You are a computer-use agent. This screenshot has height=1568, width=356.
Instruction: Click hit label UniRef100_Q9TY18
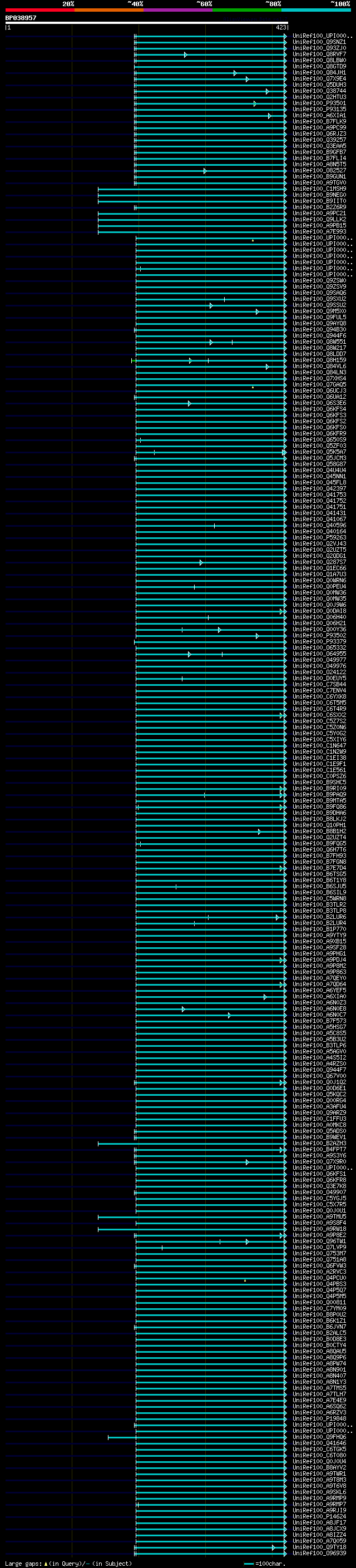click(x=319, y=1548)
